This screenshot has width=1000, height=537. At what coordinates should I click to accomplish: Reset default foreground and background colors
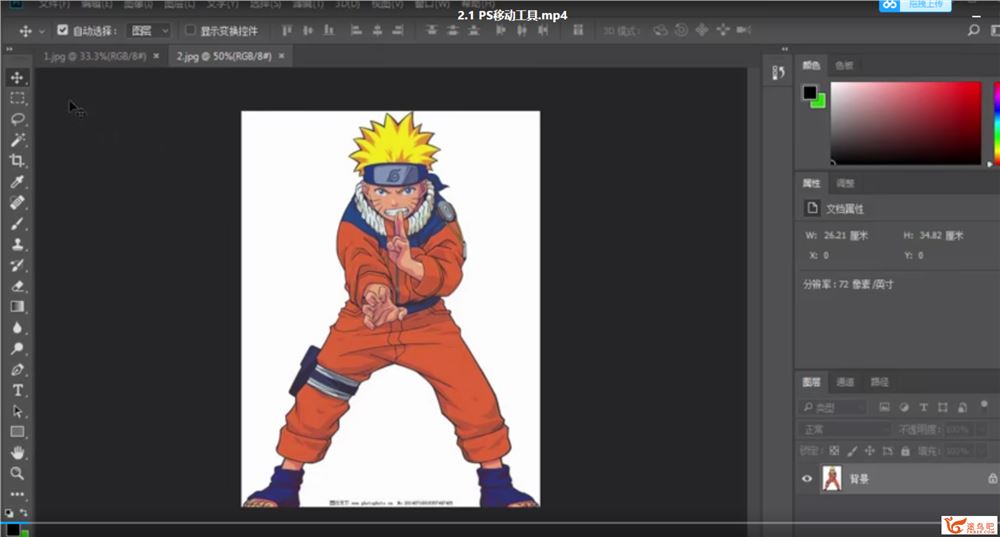(x=9, y=512)
